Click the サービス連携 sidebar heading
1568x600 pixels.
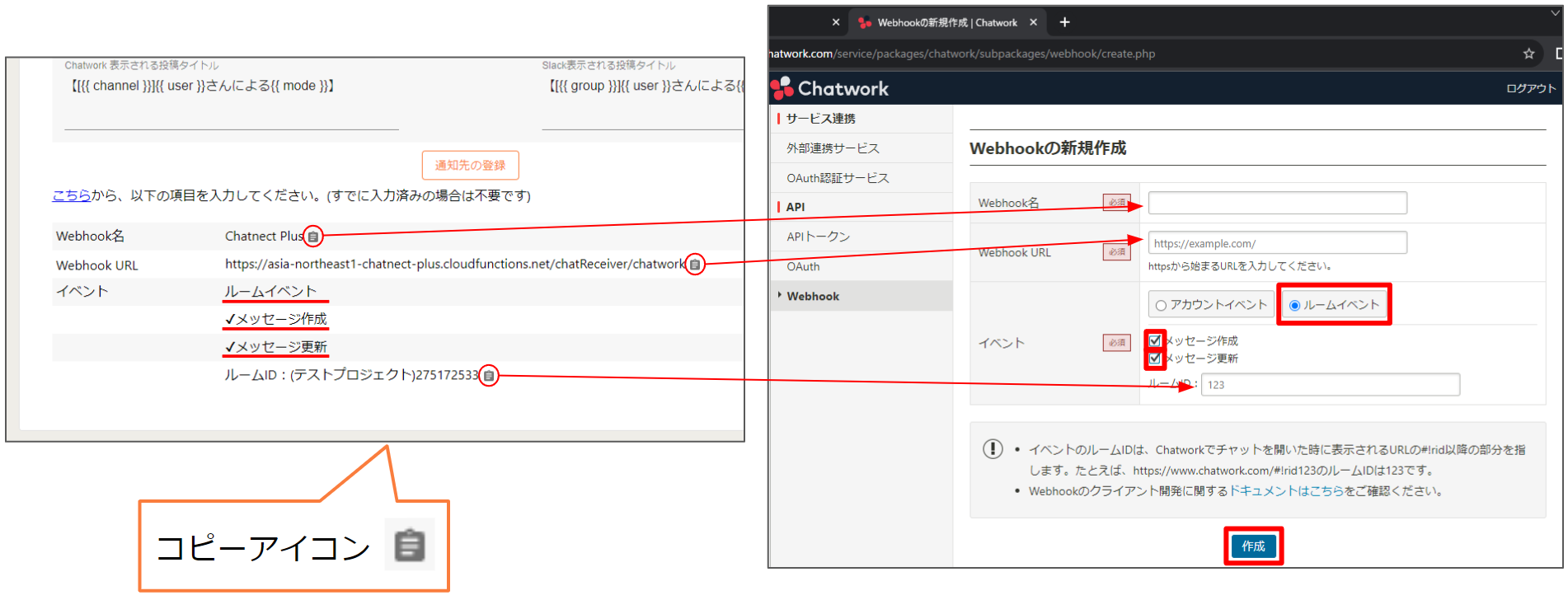821,119
